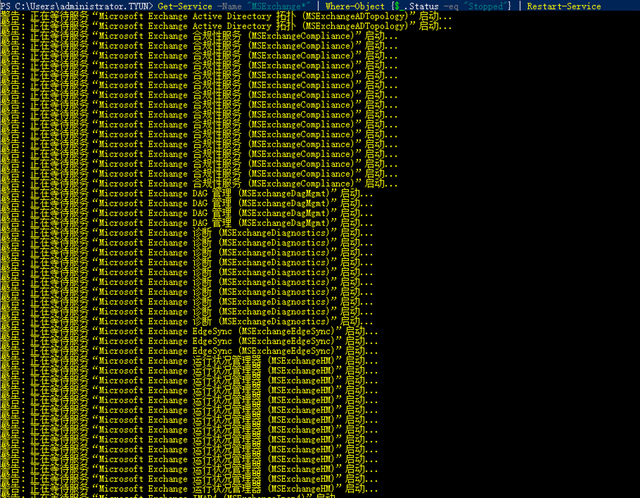Viewport: 640px width, 498px height.
Task: Select the first MSExchangeADTopology warning line
Action: 226,16
